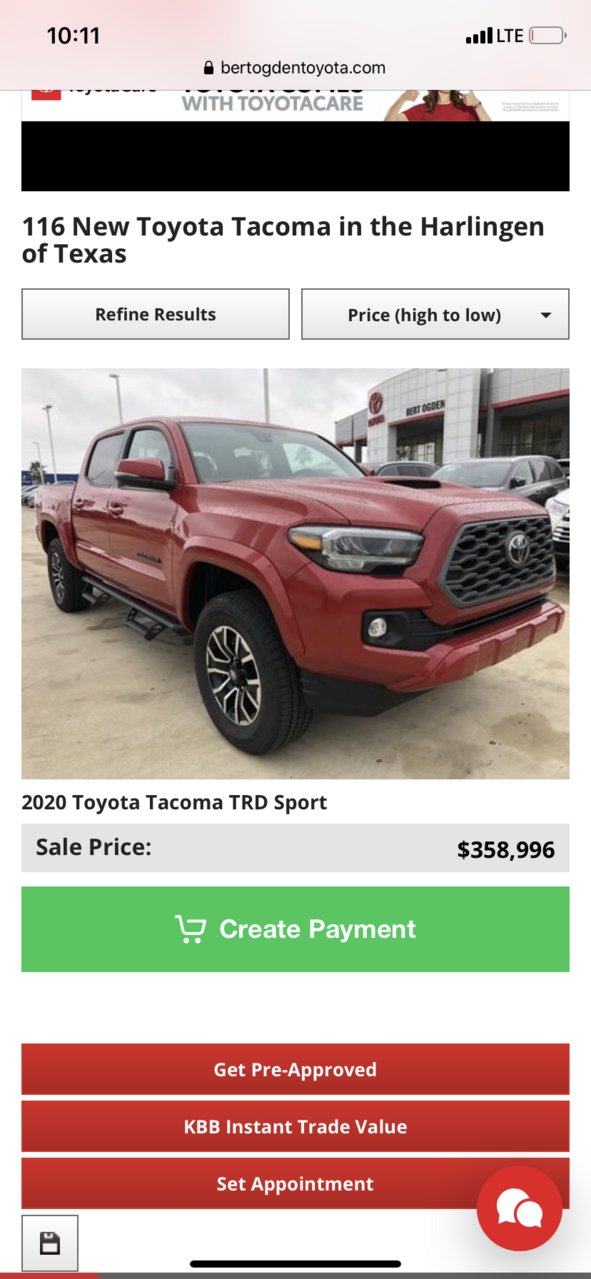591x1279 pixels.
Task: Tap the bertogdentoyota.com address bar
Action: pyautogui.click(x=294, y=68)
